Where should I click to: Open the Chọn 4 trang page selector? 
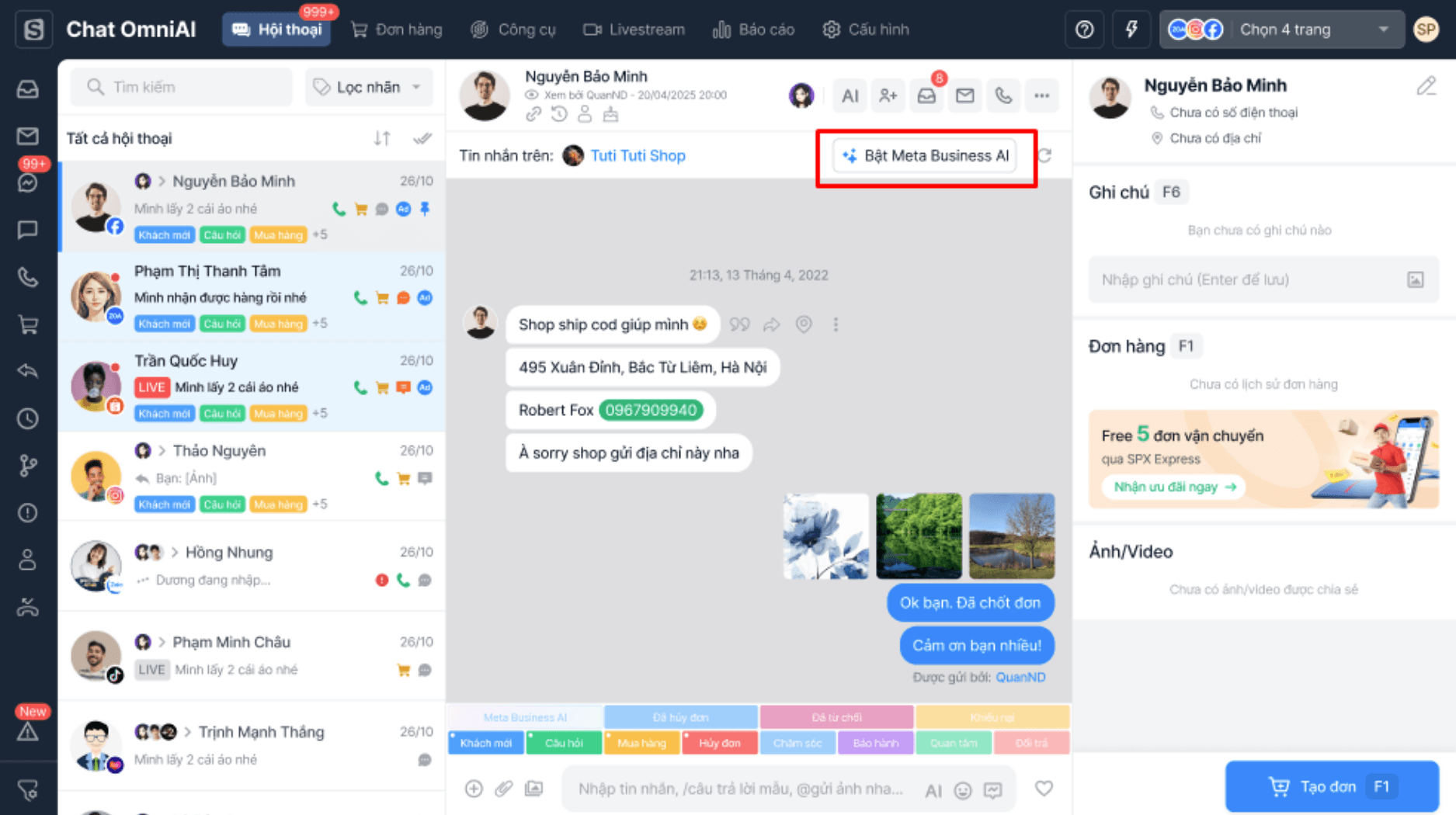pos(1281,29)
